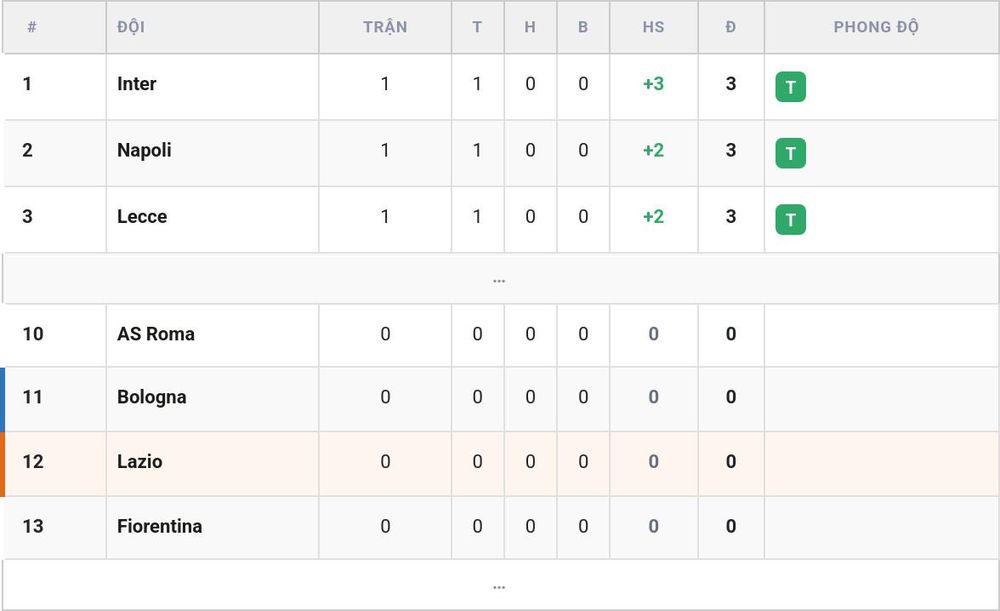Select the AS Roma team name
The width and height of the screenshot is (1000, 611).
[x=156, y=334]
